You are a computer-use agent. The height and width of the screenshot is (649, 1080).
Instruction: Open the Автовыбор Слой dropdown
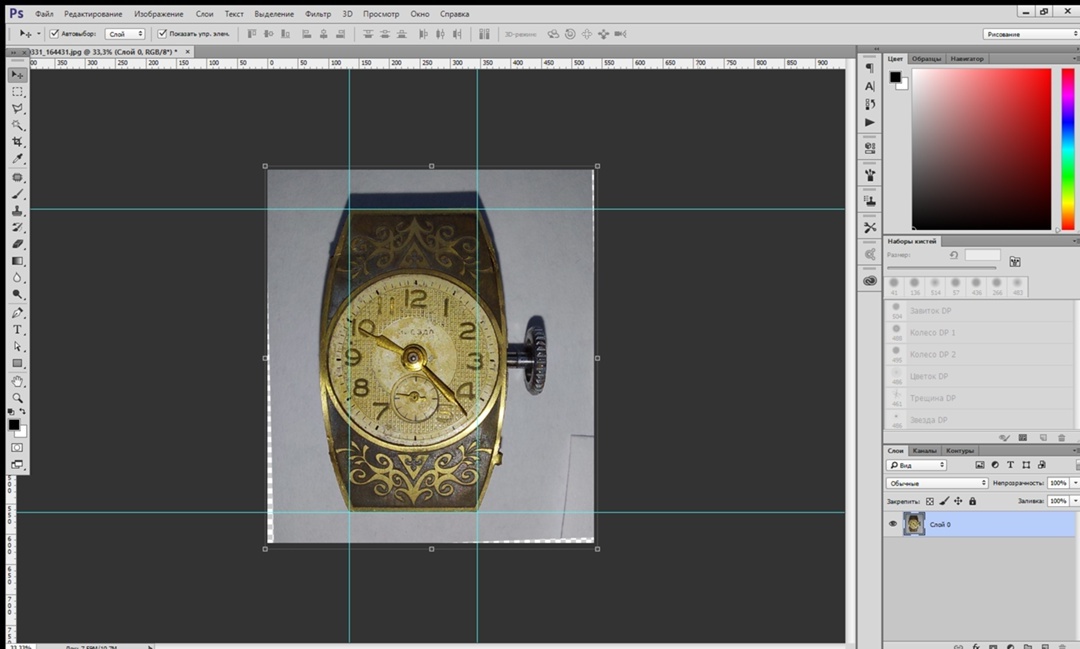(x=125, y=34)
